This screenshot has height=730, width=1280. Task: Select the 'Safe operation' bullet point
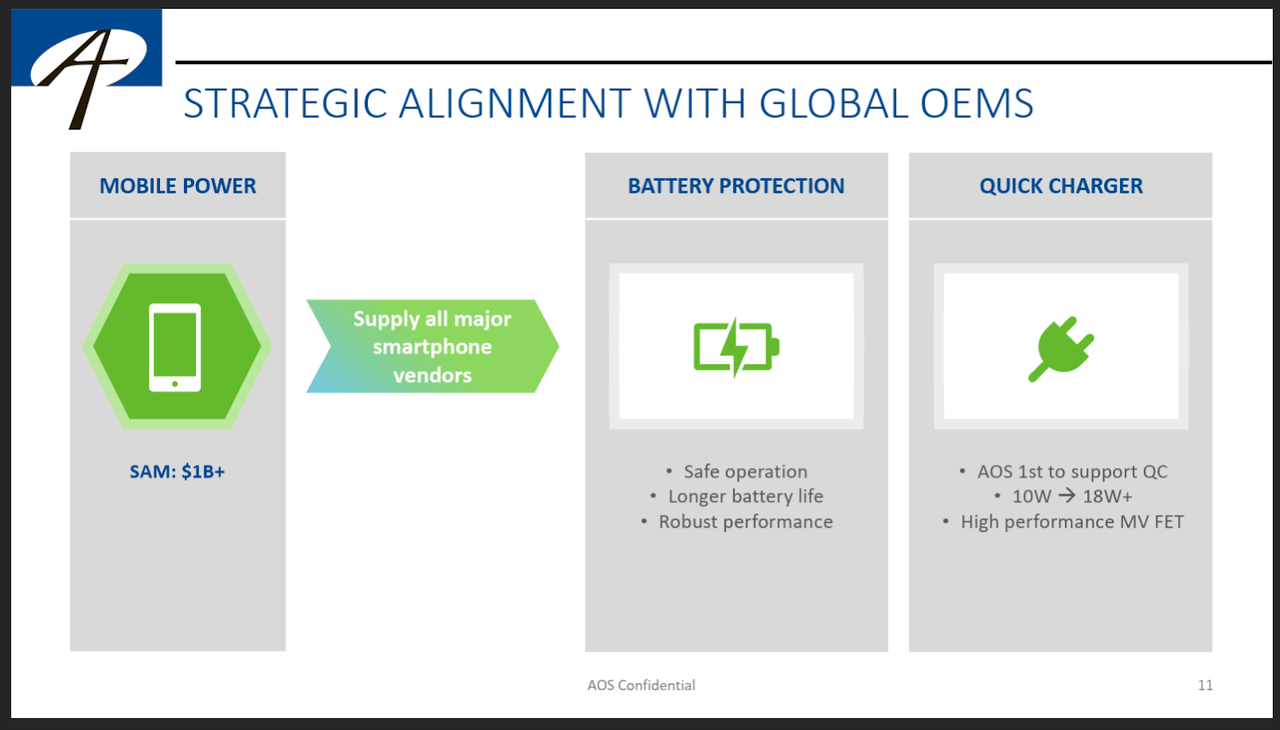746,470
